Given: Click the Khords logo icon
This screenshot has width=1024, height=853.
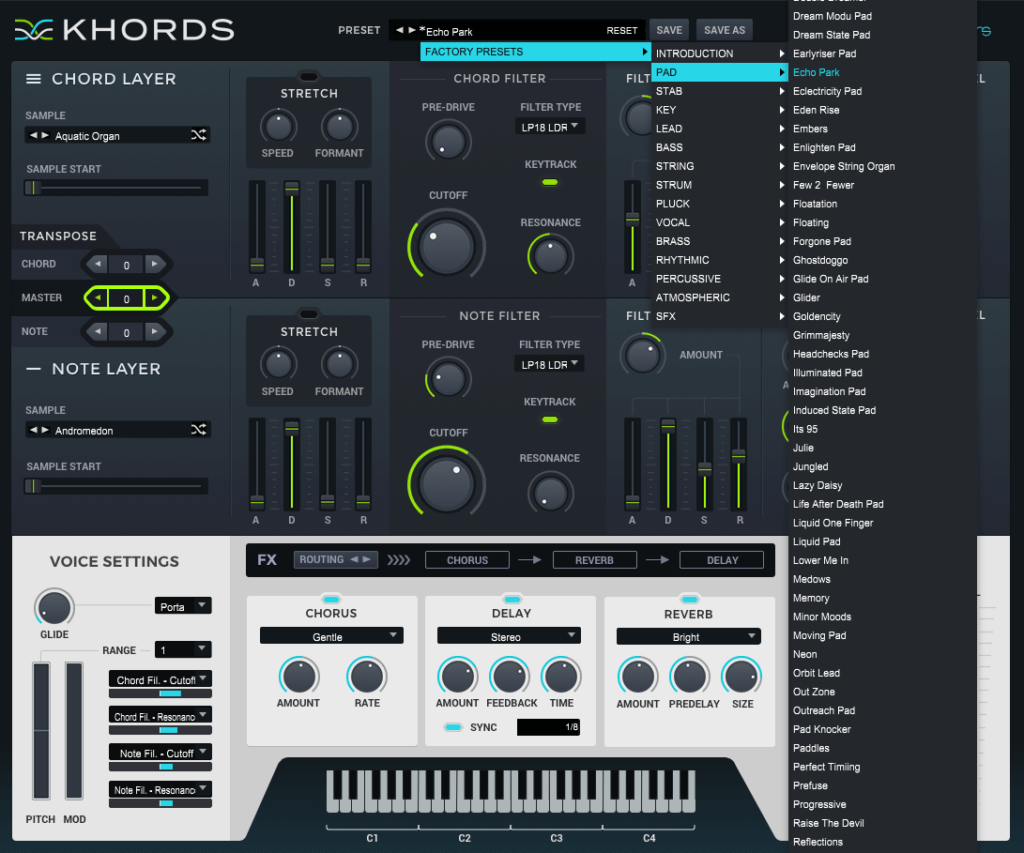Looking at the screenshot, I should pos(33,30).
